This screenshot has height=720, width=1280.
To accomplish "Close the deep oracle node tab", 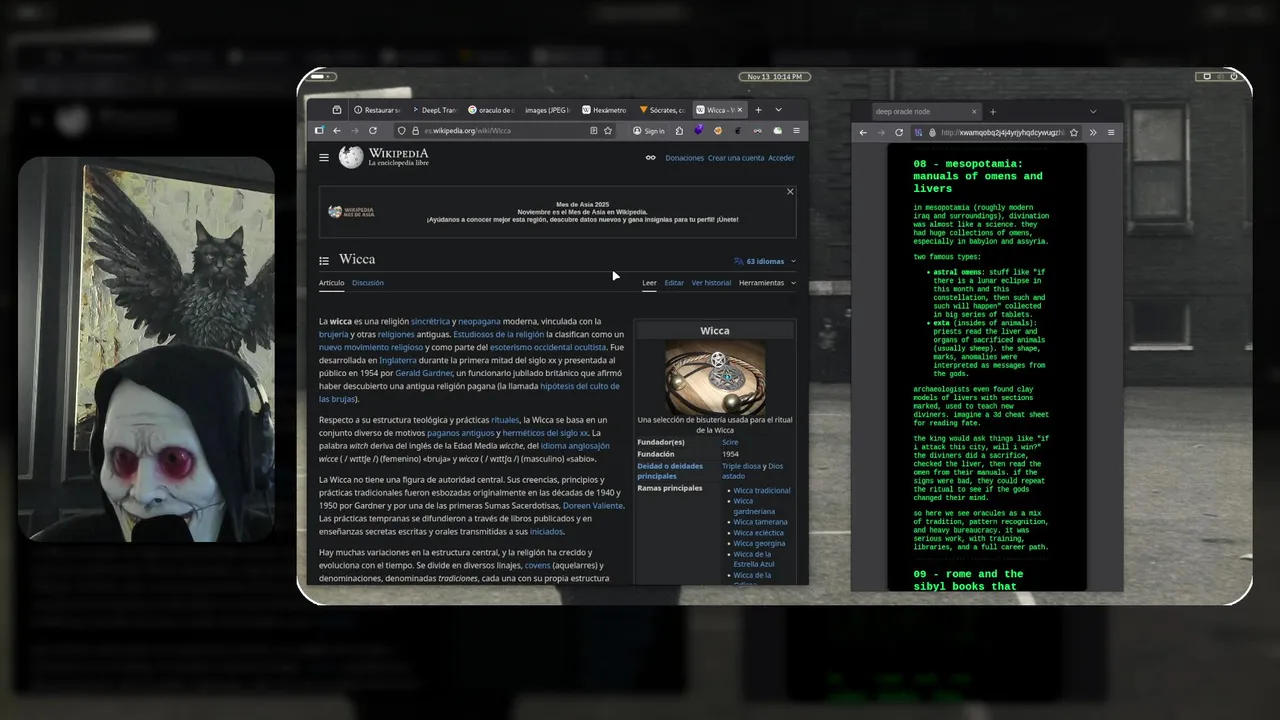I will 974,112.
